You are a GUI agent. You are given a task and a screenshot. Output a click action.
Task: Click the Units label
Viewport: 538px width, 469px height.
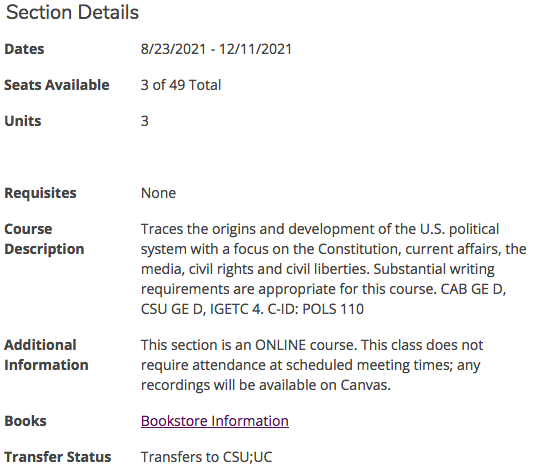pyautogui.click(x=23, y=121)
